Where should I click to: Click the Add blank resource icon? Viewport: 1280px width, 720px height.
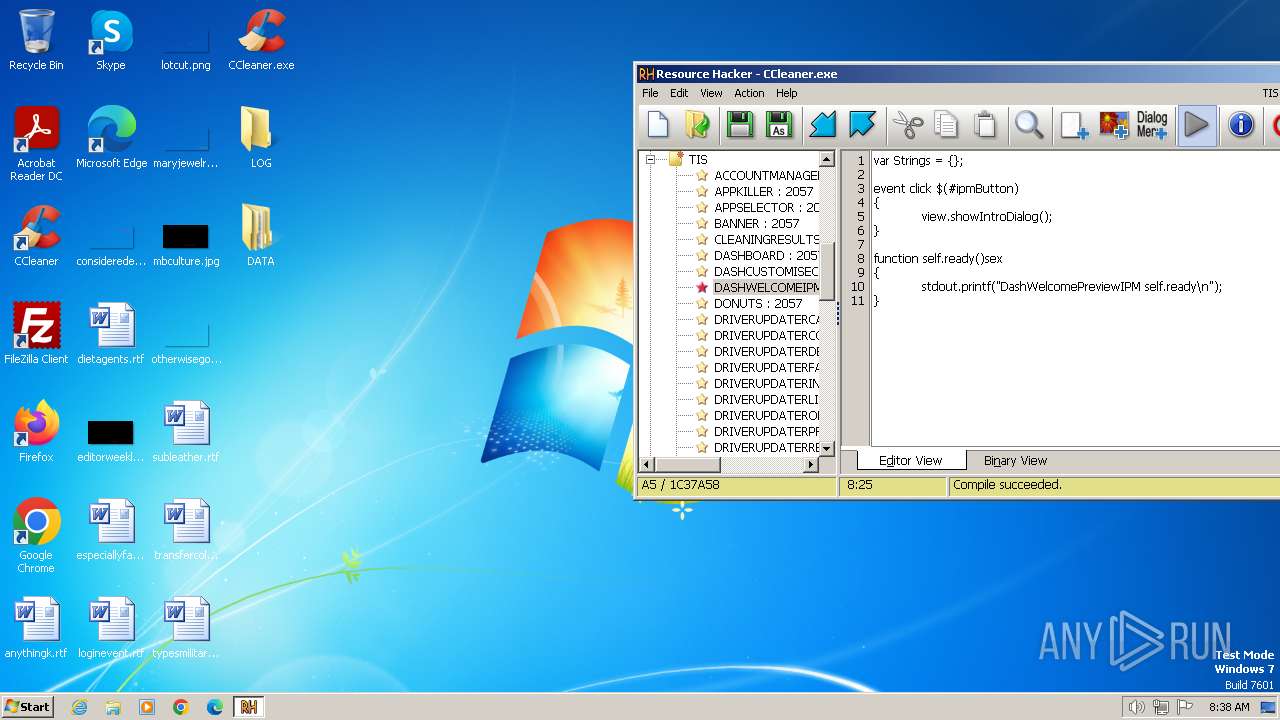pos(1074,125)
